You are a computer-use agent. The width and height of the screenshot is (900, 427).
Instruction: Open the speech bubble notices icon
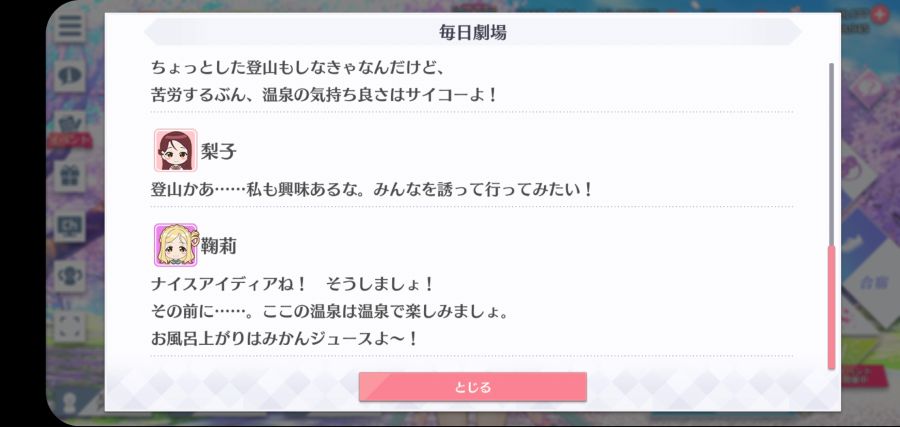pyautogui.click(x=70, y=76)
